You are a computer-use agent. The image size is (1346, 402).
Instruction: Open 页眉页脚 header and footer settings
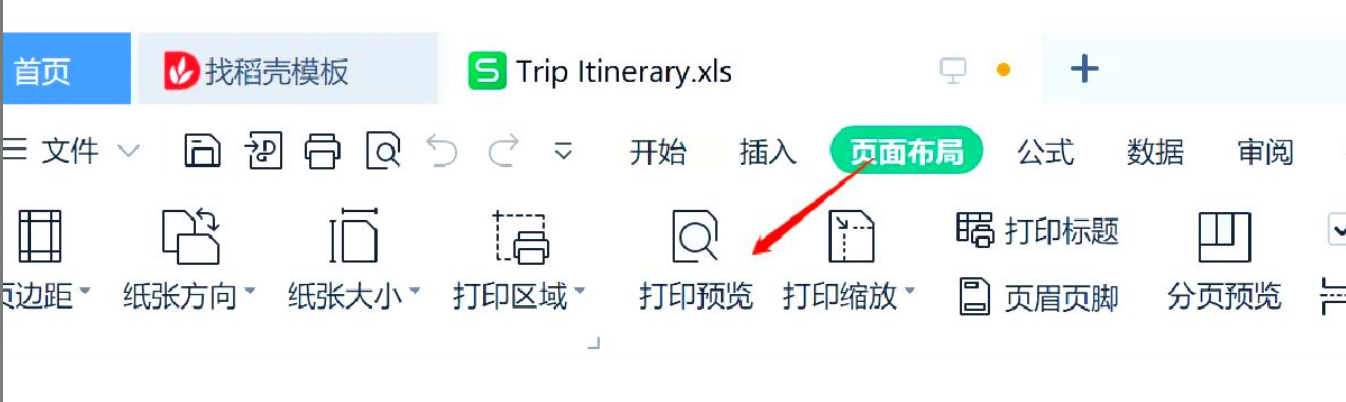pos(1037,297)
